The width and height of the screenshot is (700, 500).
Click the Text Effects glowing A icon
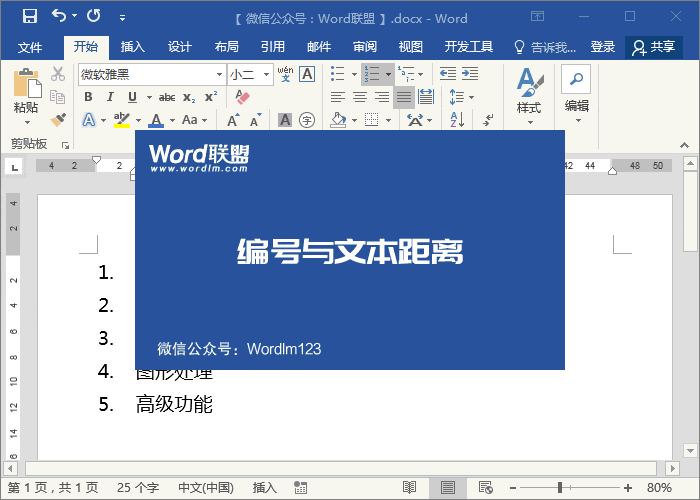[x=89, y=120]
